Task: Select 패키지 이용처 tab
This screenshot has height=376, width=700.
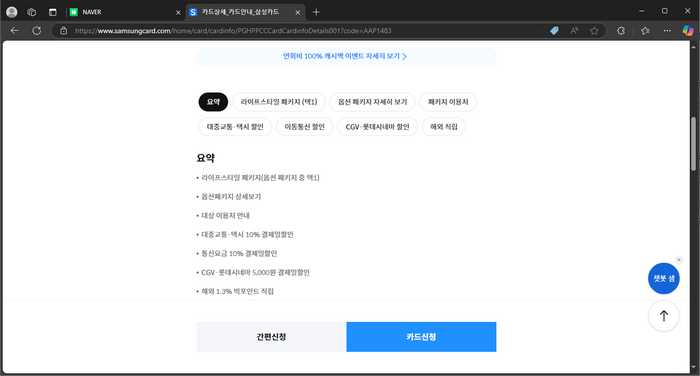Action: pyautogui.click(x=448, y=102)
